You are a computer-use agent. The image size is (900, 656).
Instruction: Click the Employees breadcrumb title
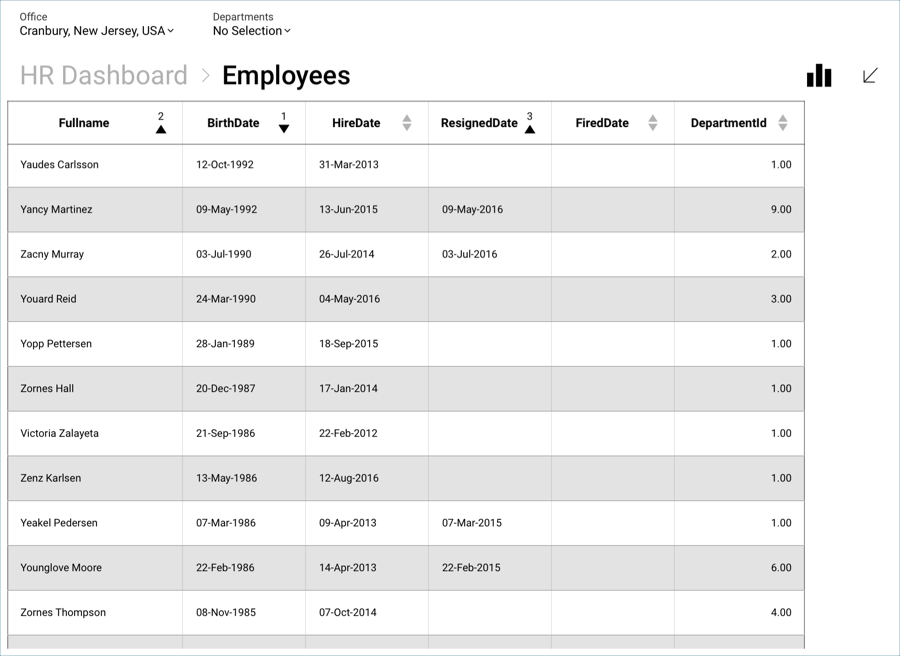(x=286, y=76)
